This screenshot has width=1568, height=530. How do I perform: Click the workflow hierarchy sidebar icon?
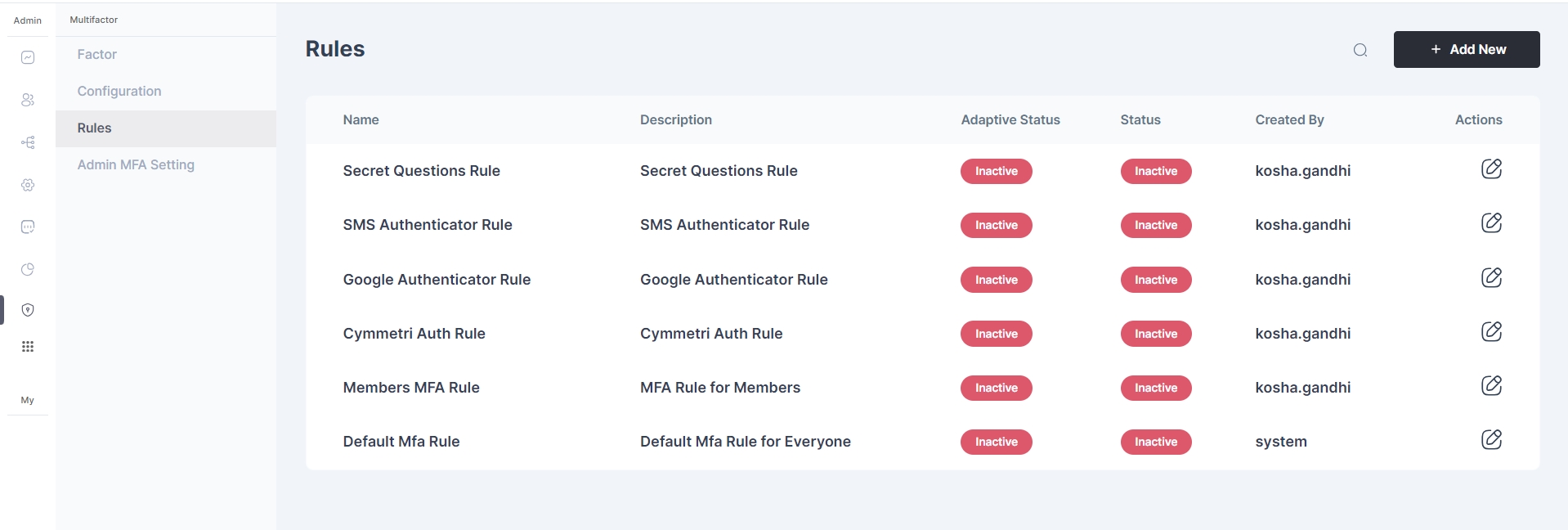(28, 142)
